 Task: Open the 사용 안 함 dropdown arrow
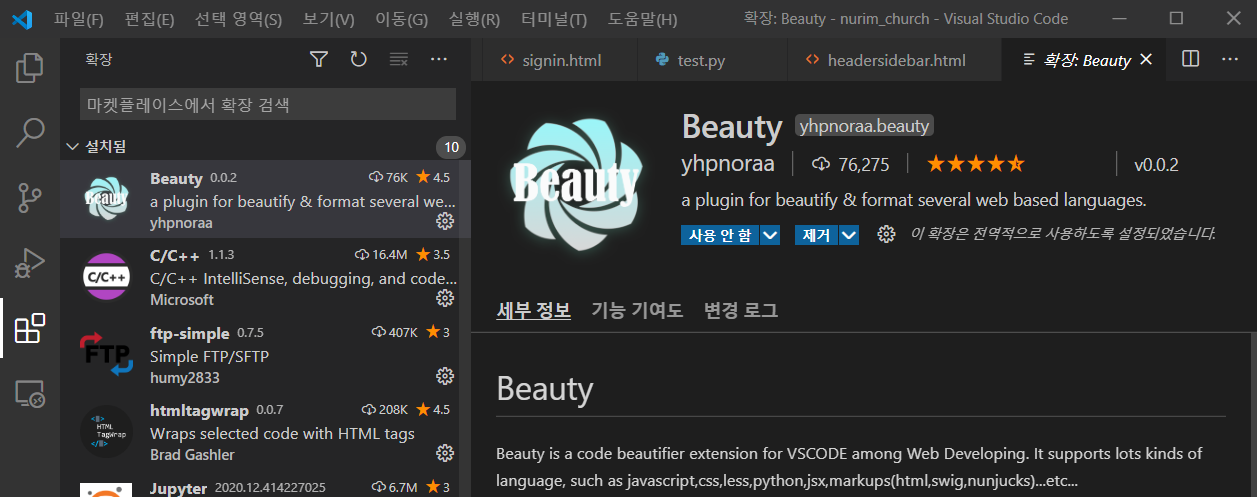(x=770, y=235)
